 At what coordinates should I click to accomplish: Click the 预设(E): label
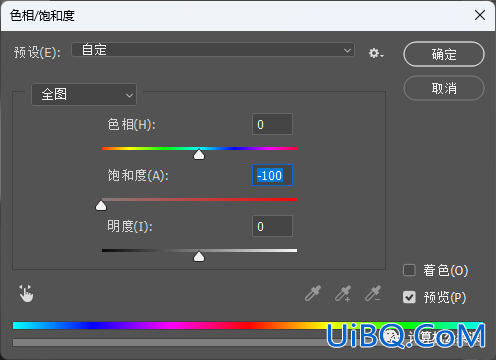click(x=37, y=52)
